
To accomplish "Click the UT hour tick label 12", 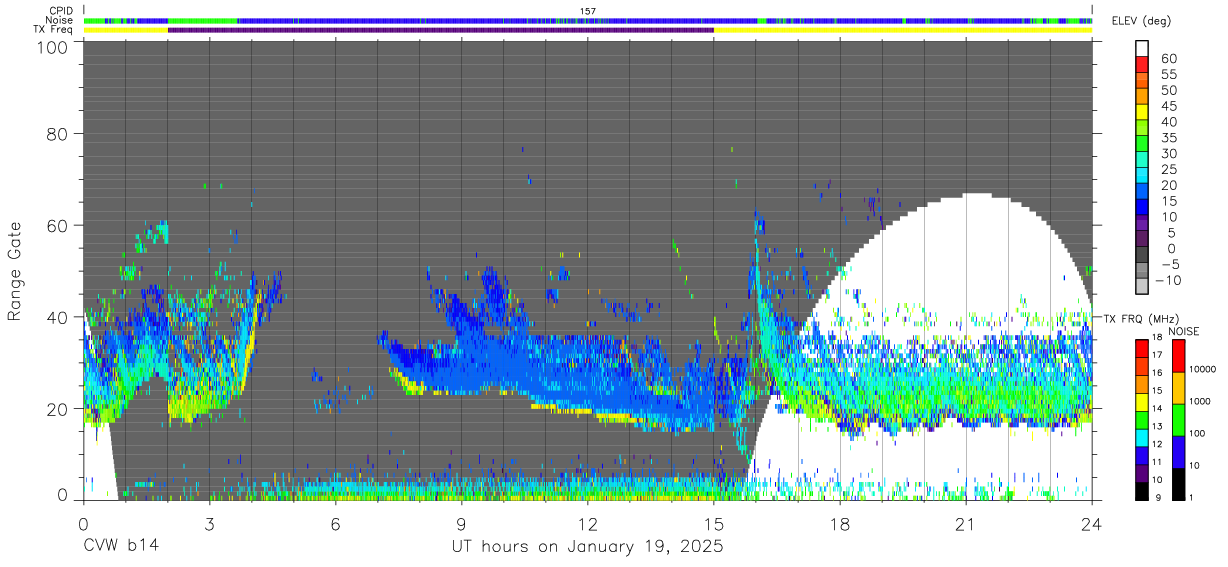I will (x=587, y=523).
